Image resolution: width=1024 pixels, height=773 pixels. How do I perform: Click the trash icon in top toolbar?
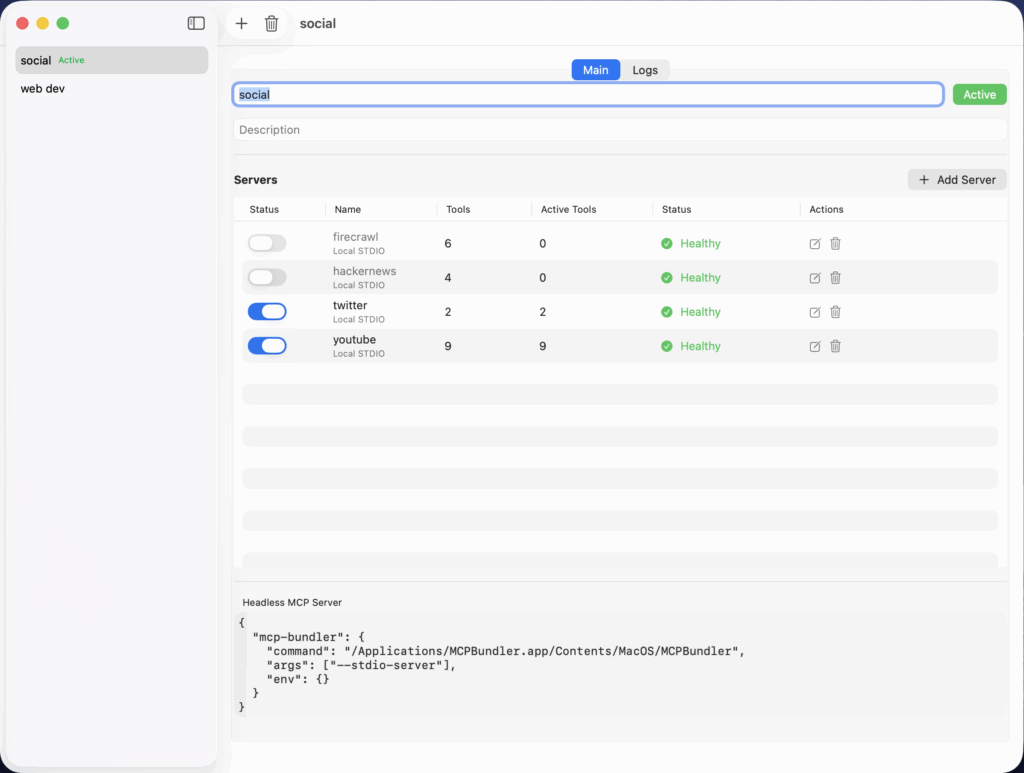[271, 23]
